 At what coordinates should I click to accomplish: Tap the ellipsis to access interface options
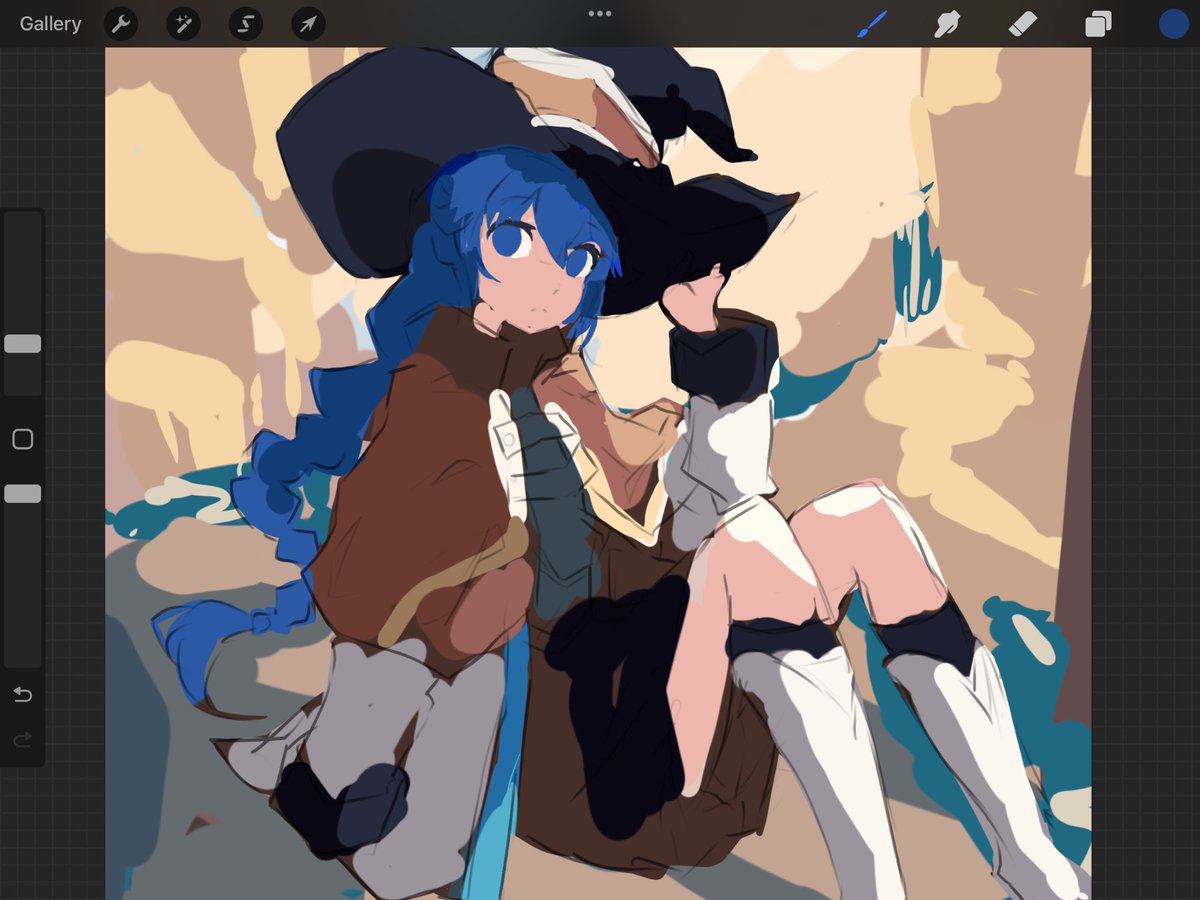pos(600,13)
